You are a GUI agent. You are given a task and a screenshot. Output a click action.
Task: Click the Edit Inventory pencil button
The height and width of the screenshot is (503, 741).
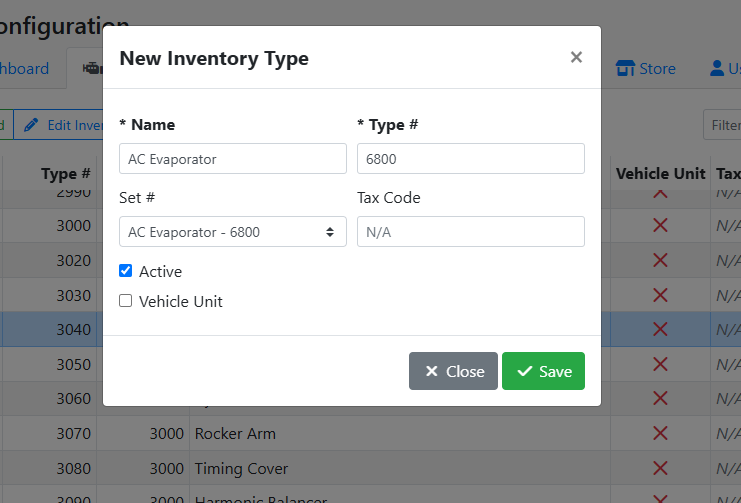click(x=58, y=125)
